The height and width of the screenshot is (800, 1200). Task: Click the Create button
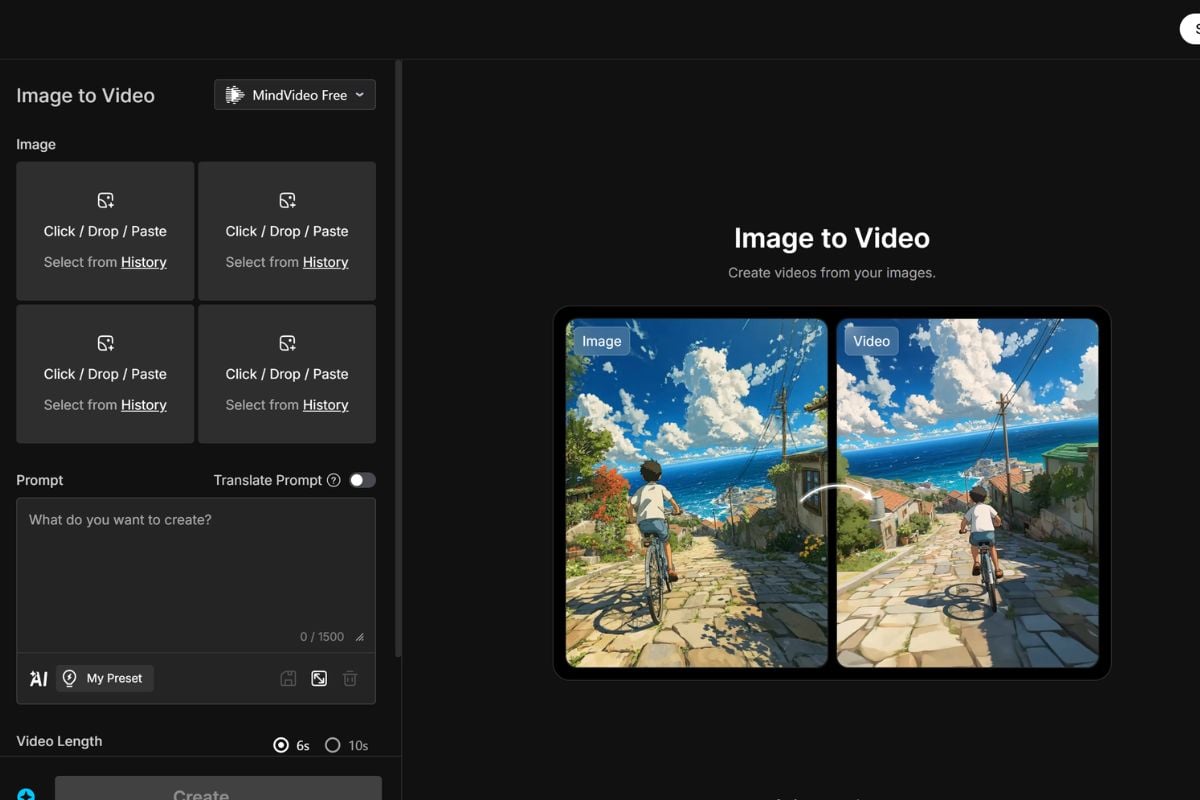218,790
